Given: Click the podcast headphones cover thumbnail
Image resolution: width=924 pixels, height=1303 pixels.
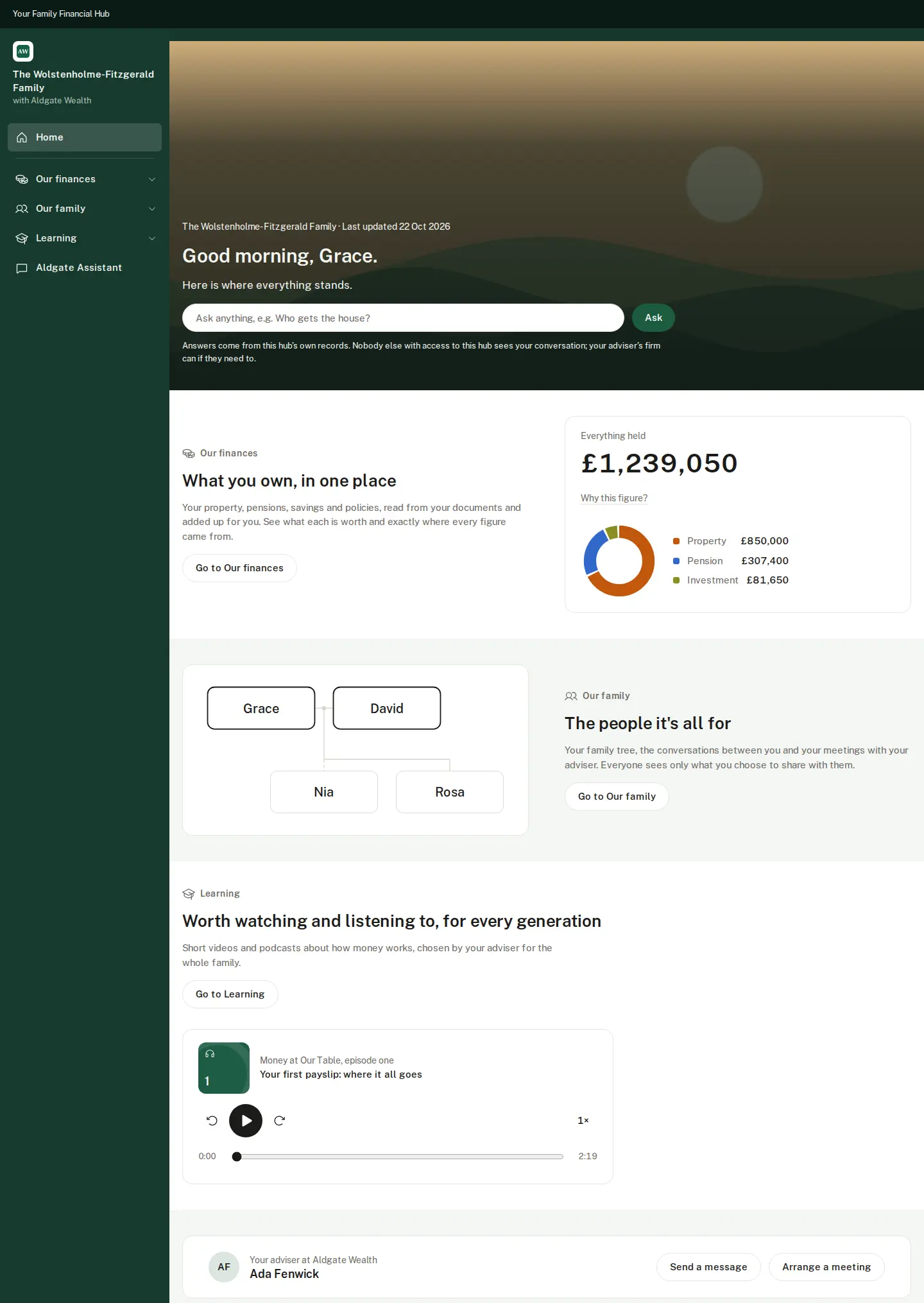Looking at the screenshot, I should tap(224, 1068).
